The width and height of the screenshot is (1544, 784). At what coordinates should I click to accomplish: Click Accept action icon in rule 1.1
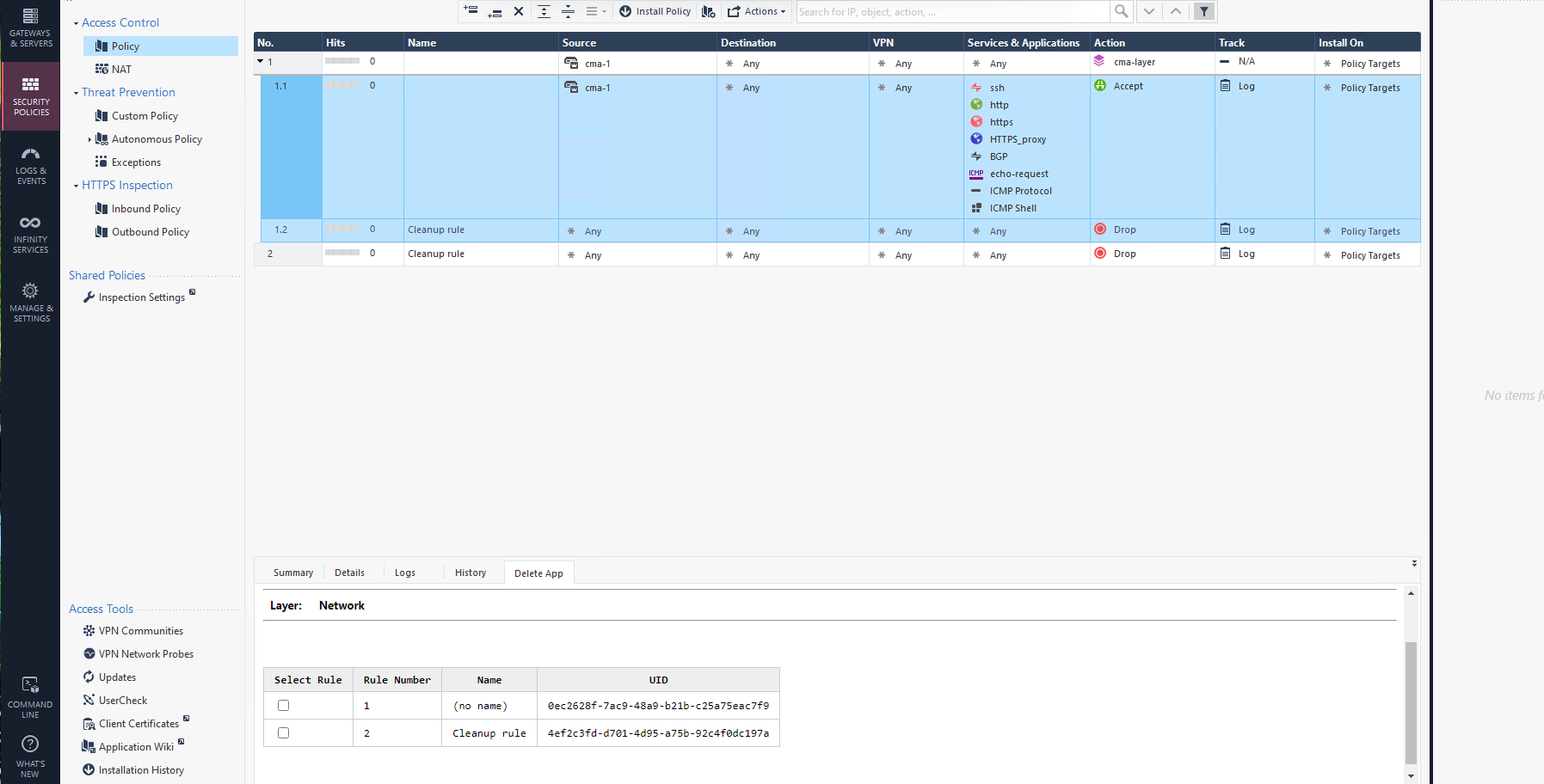(1100, 85)
